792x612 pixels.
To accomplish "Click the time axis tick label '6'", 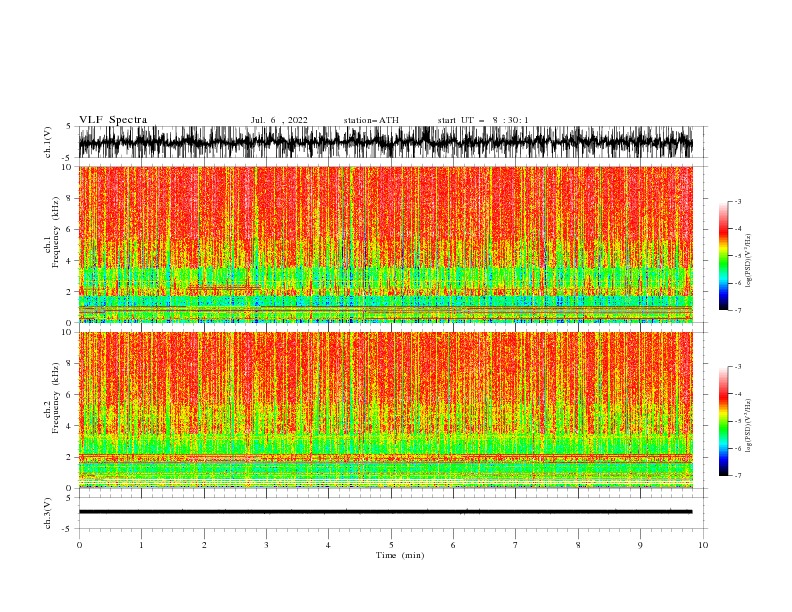I will click(x=453, y=545).
